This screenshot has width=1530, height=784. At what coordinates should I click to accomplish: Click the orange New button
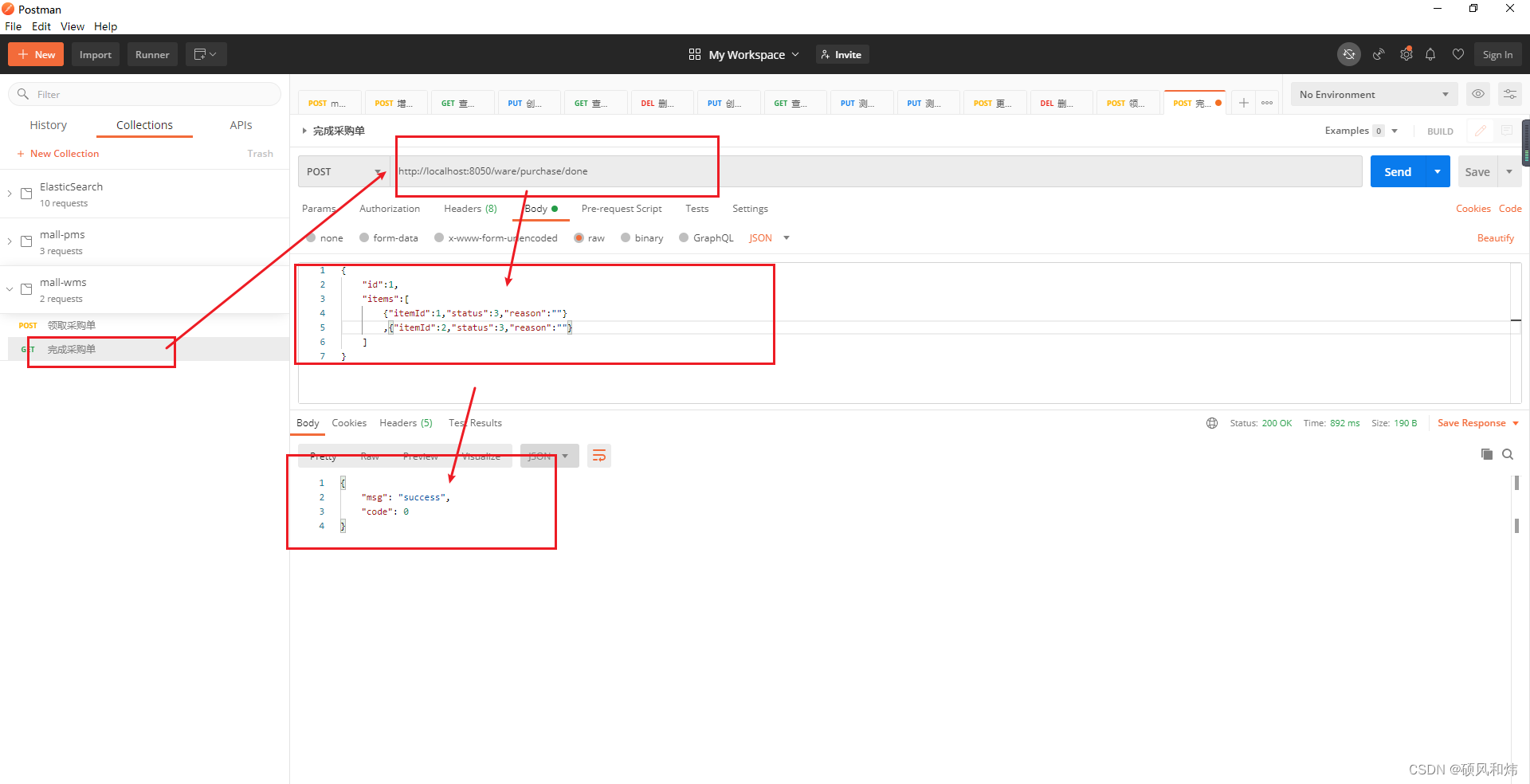coord(36,54)
